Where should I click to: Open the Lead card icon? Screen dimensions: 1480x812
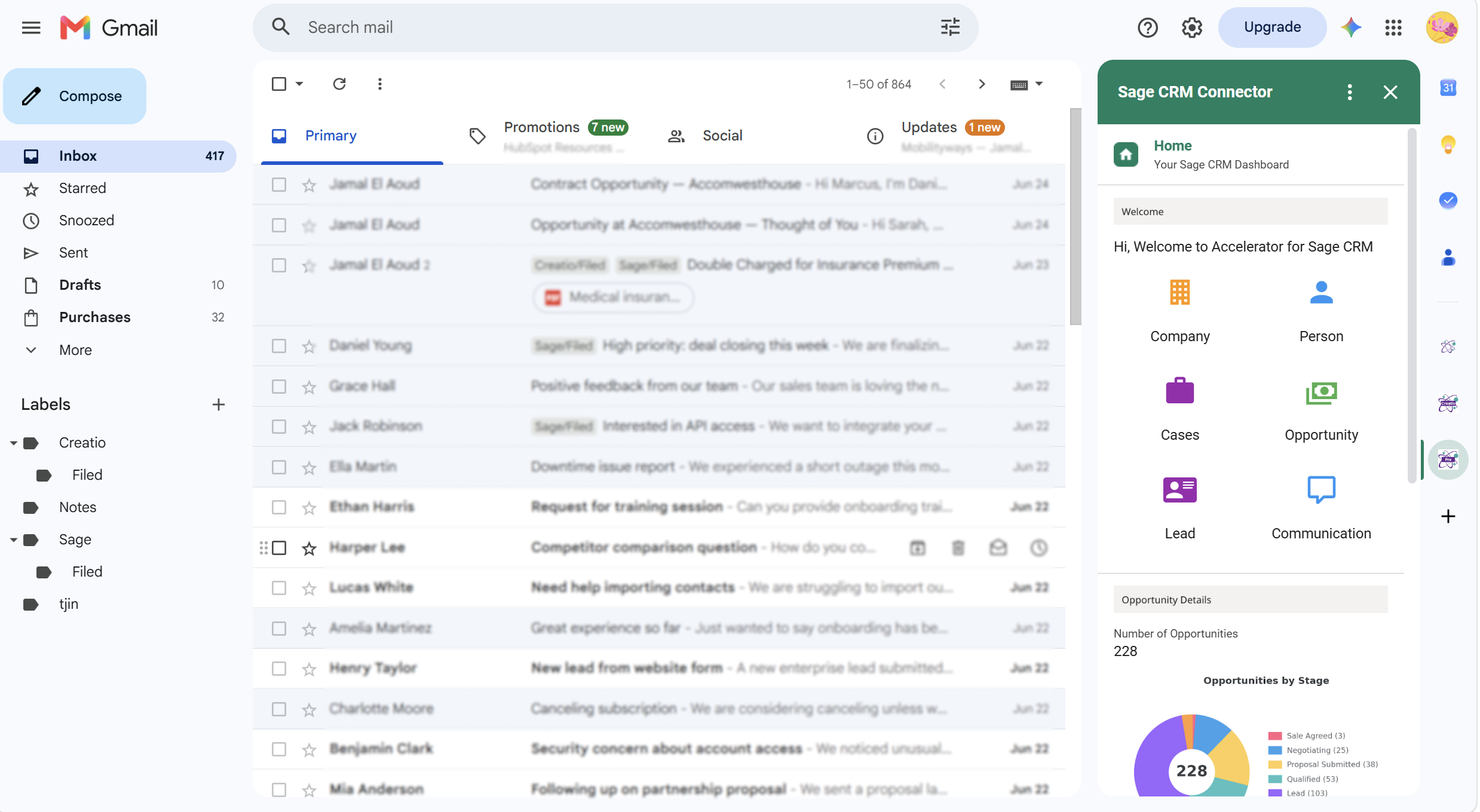click(x=1179, y=490)
